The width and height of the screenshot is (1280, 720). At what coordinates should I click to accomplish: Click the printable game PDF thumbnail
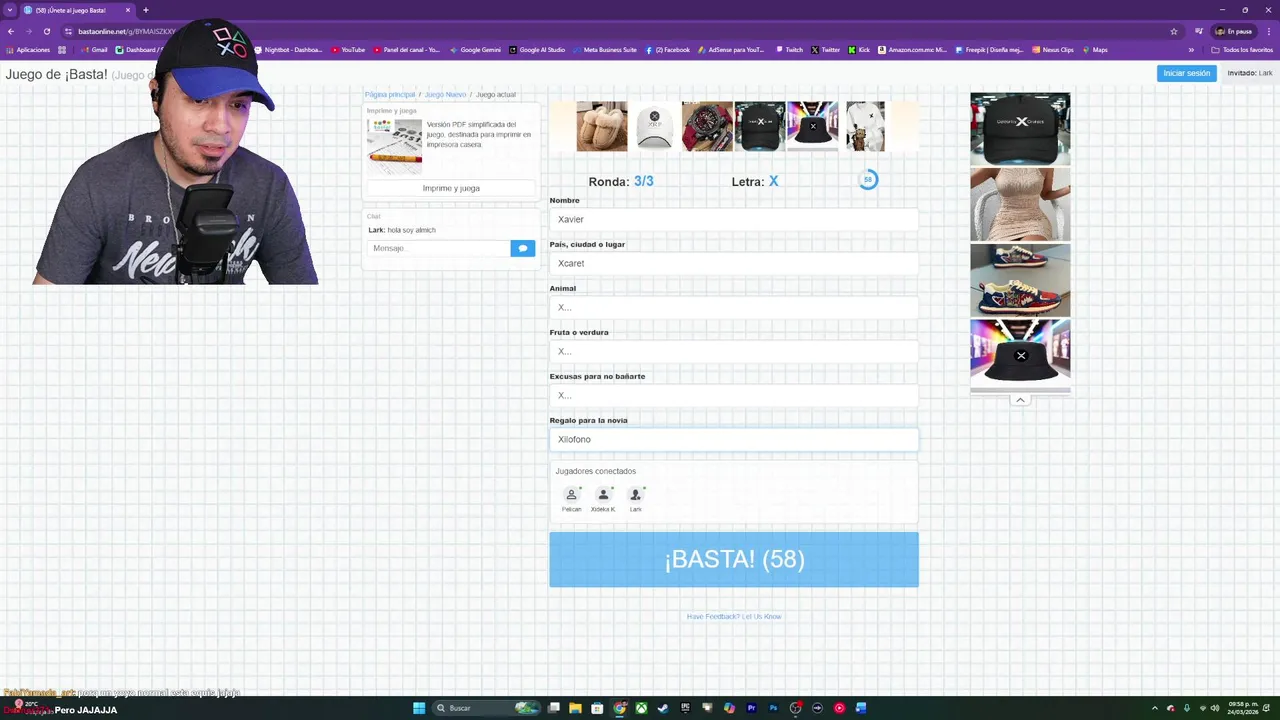tap(394, 147)
